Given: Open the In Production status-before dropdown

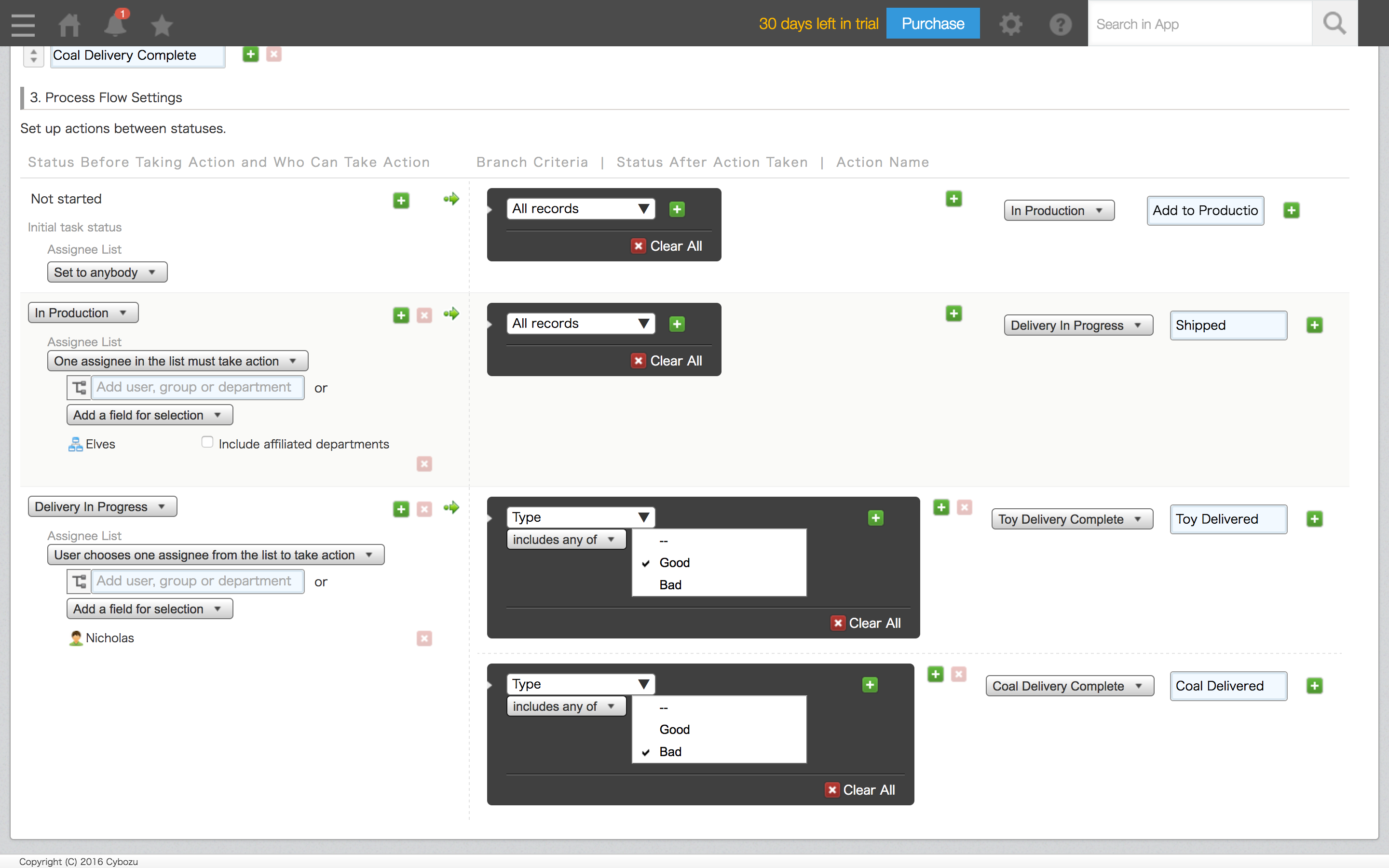Looking at the screenshot, I should click(x=83, y=313).
